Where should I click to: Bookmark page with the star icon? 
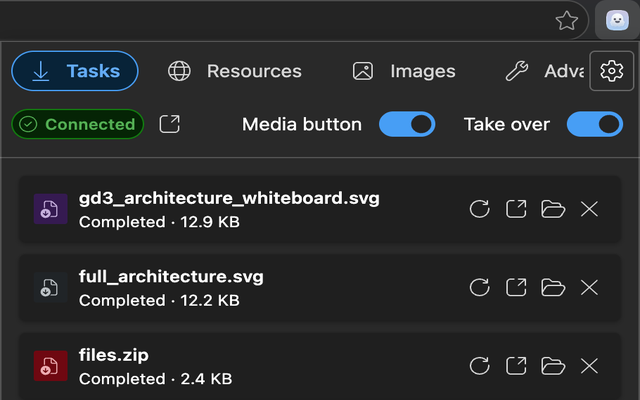pos(567,20)
